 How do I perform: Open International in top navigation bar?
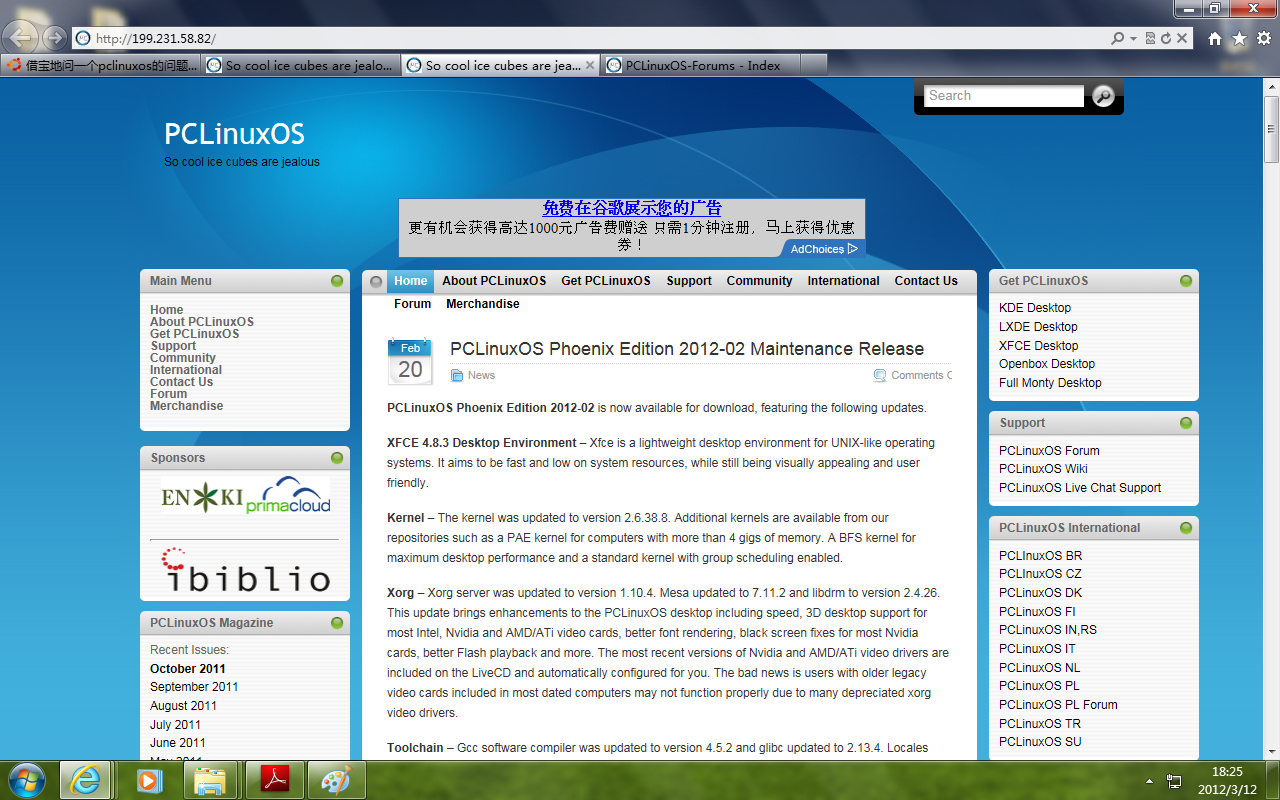click(x=843, y=281)
